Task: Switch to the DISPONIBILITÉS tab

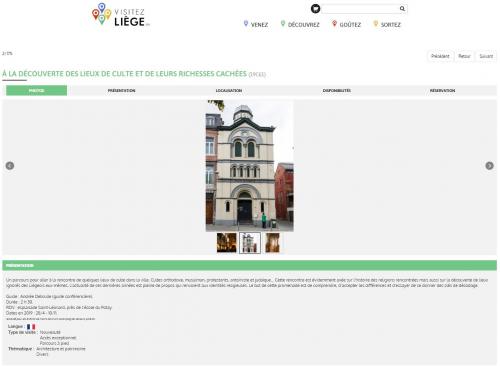Action: (336, 91)
